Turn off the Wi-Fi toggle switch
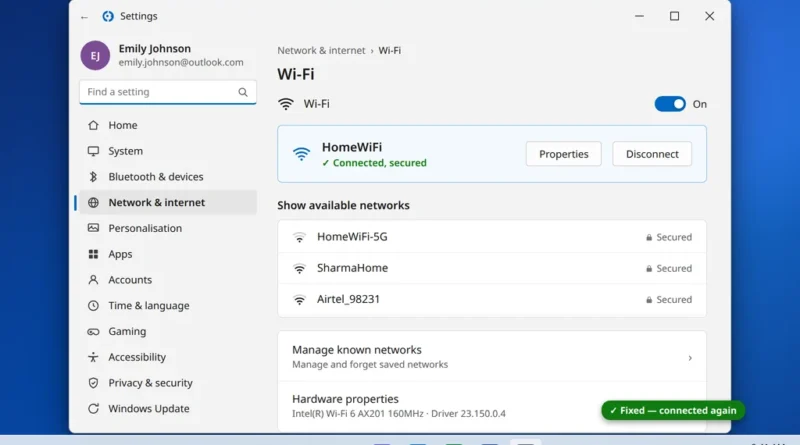Viewport: 800px width, 445px height. [670, 104]
